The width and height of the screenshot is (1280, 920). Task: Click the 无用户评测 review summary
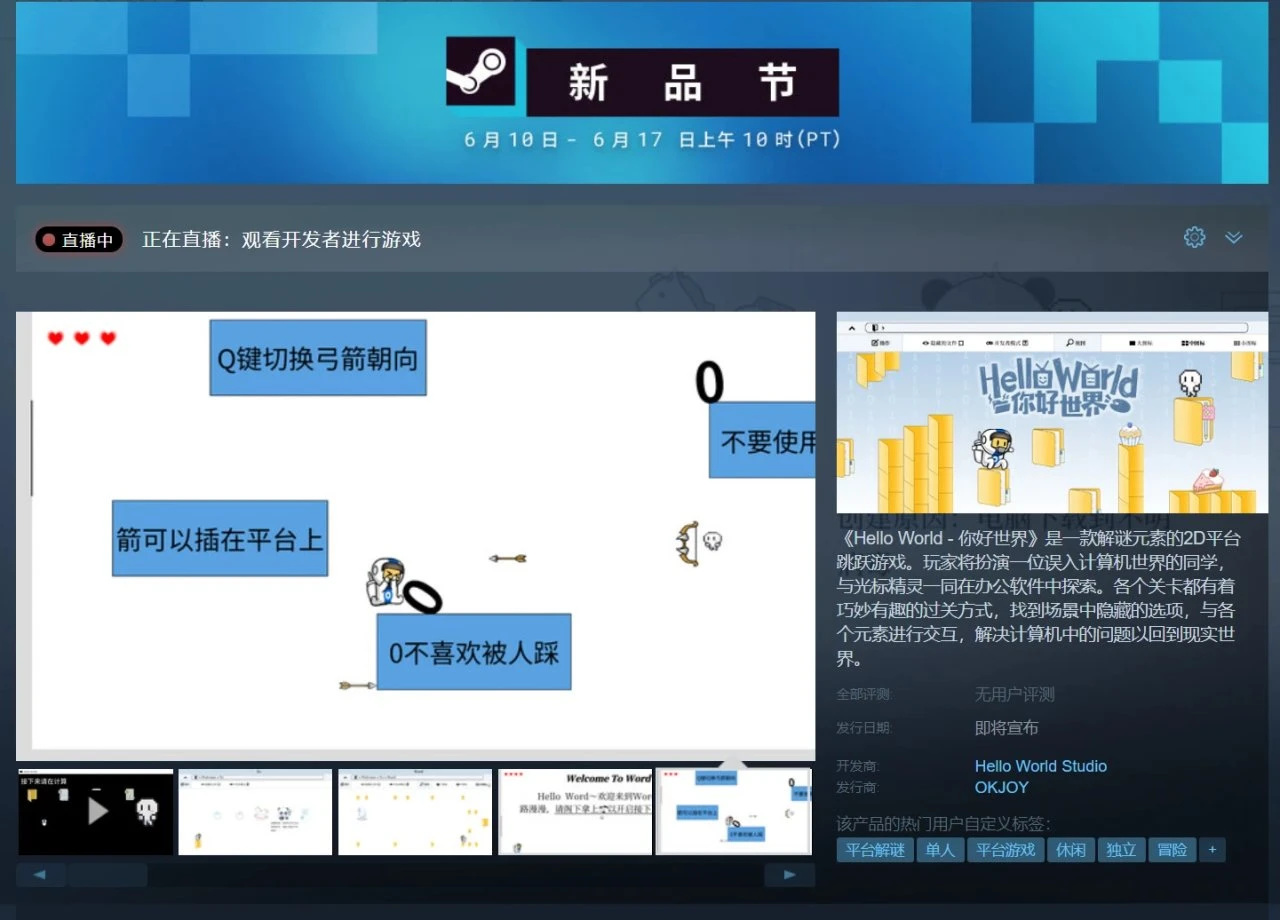[1015, 694]
